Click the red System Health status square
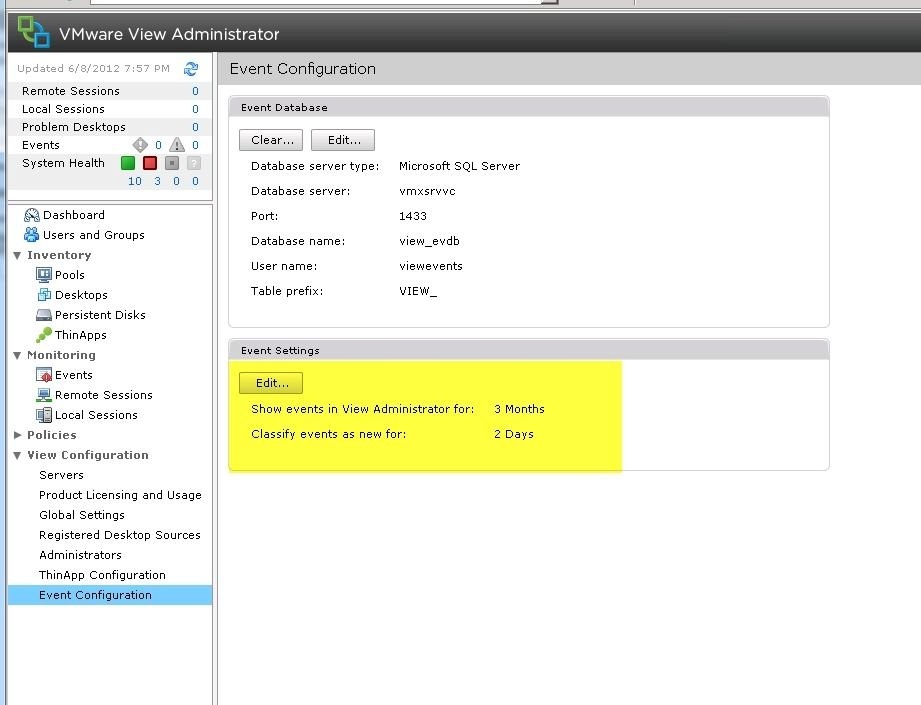 (150, 163)
